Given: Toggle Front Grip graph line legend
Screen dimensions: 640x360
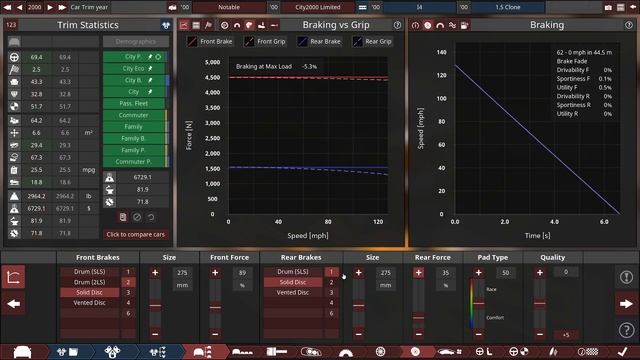Looking at the screenshot, I should [x=265, y=41].
